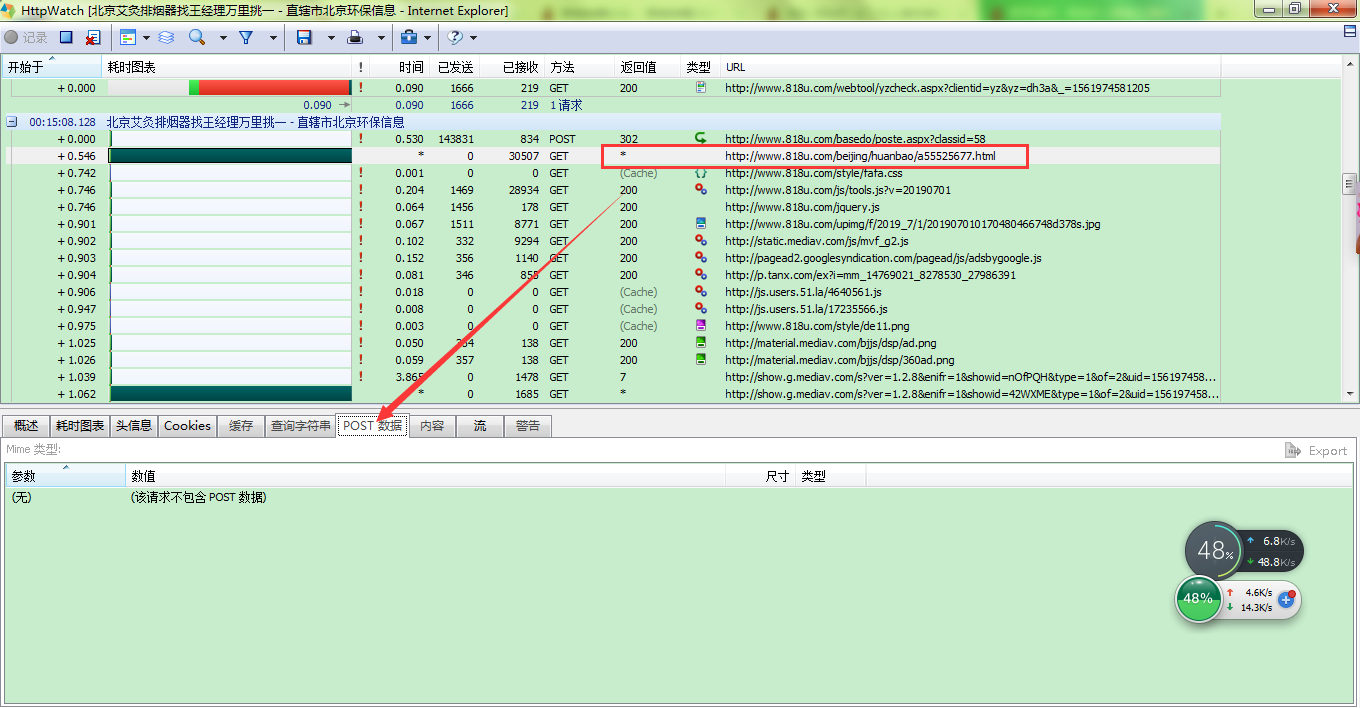Open dropdown arrow beside the help icon

[x=473, y=38]
